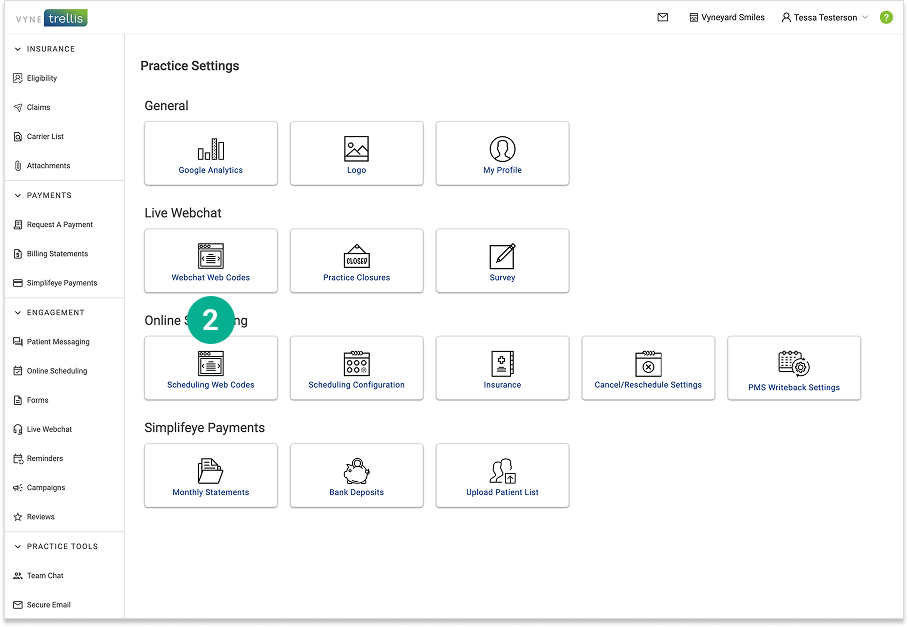Select Eligibility in the sidebar
This screenshot has height=627, width=908.
pos(42,78)
